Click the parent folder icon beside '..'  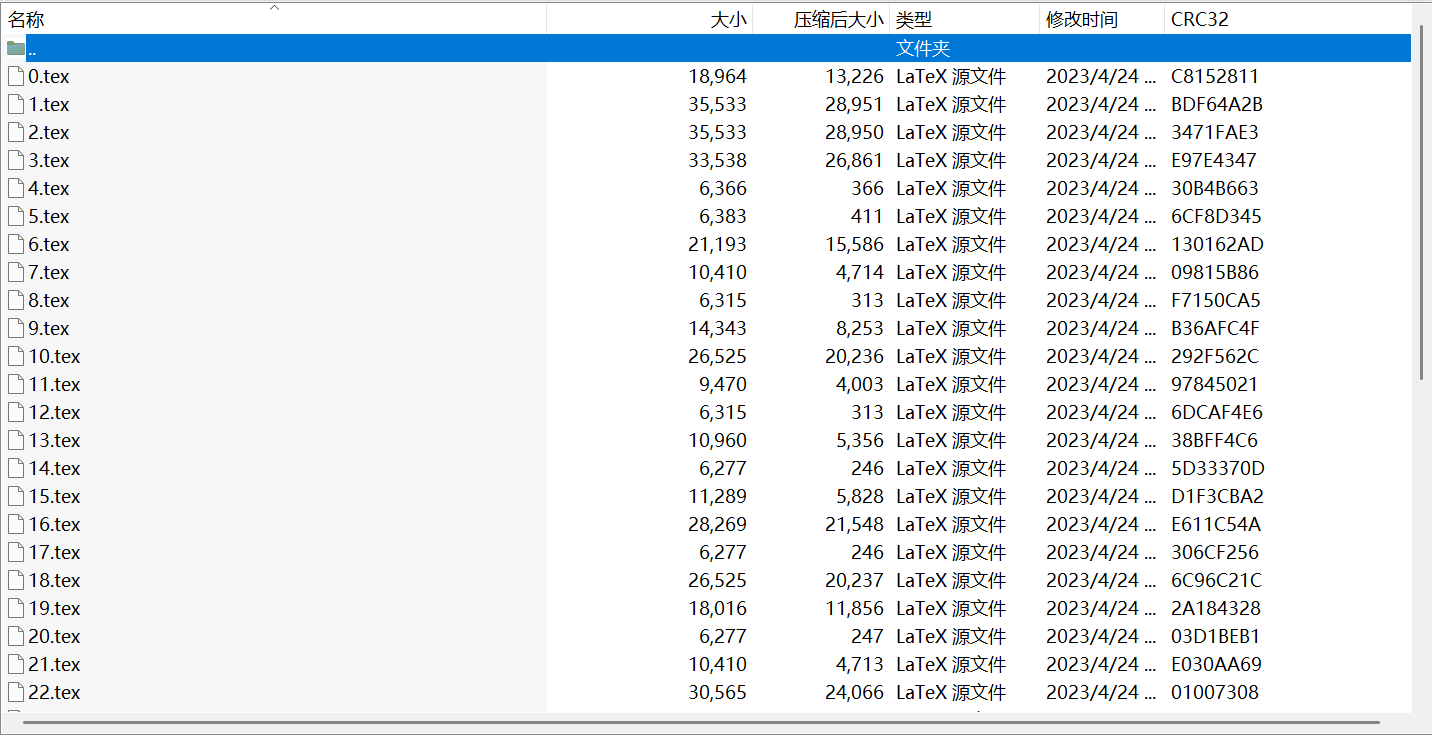coord(16,48)
